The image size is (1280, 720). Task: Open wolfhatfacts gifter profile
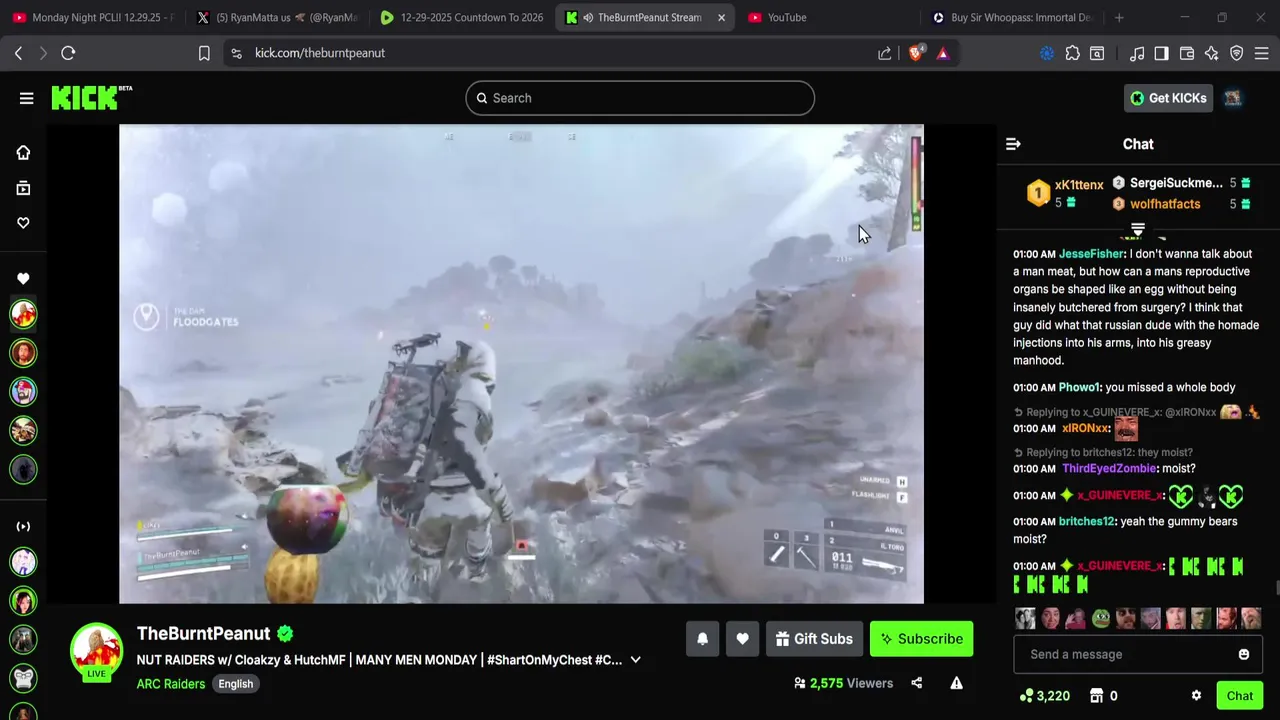[1165, 204]
